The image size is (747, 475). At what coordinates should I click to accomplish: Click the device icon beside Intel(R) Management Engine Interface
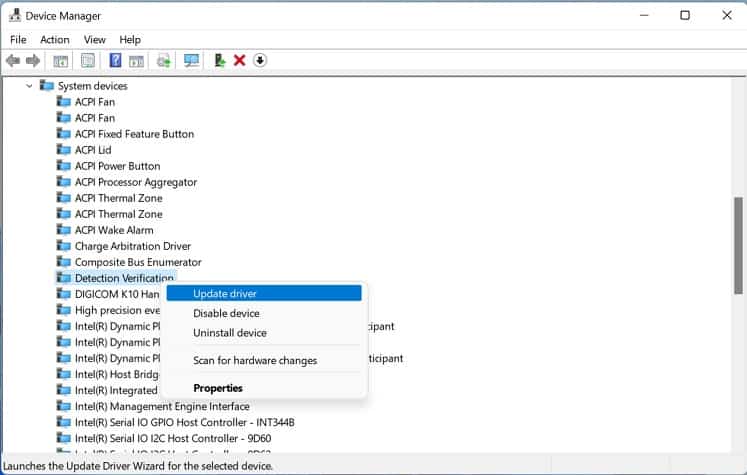63,406
